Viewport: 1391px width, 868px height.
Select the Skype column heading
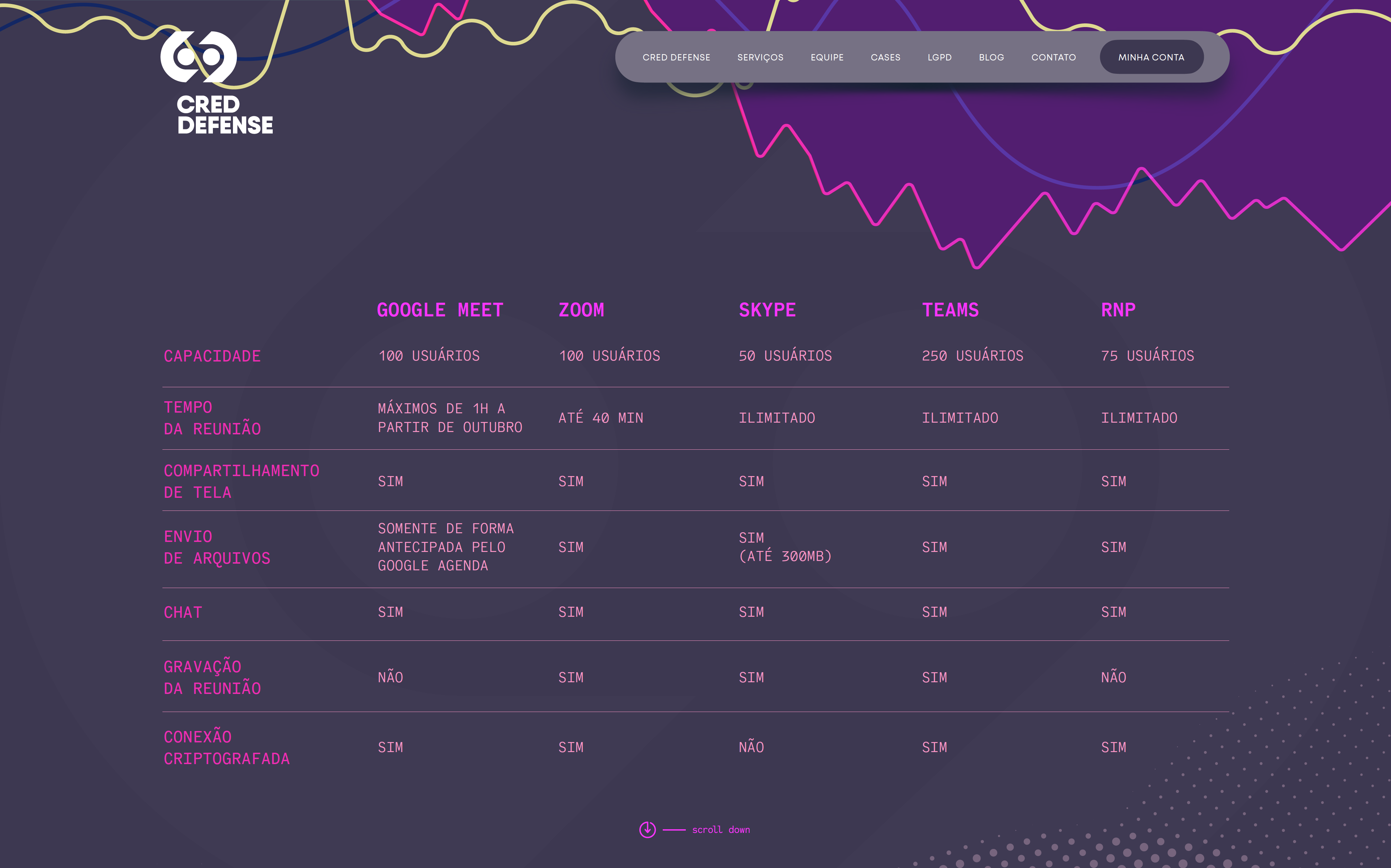click(767, 310)
